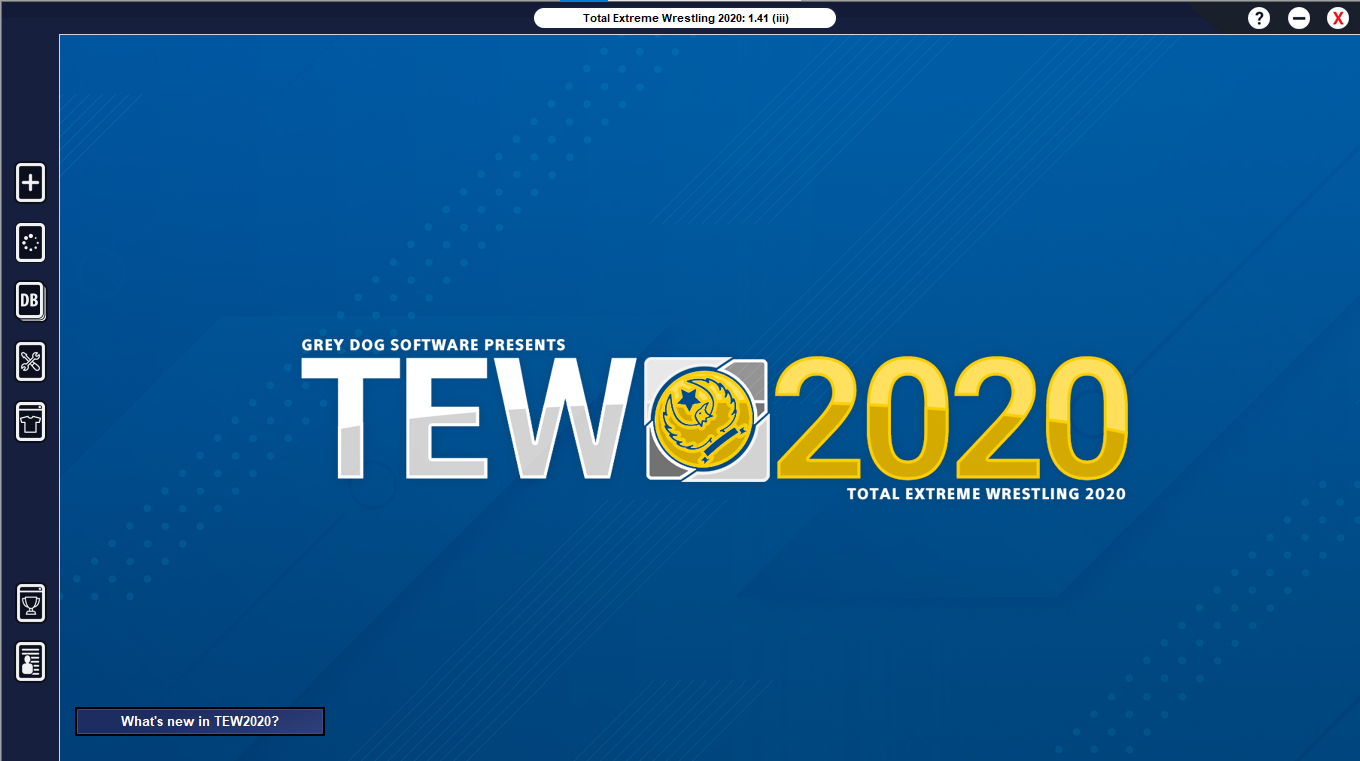The image size is (1360, 761).
Task: Open the load game dotted-circle icon
Action: tap(31, 243)
